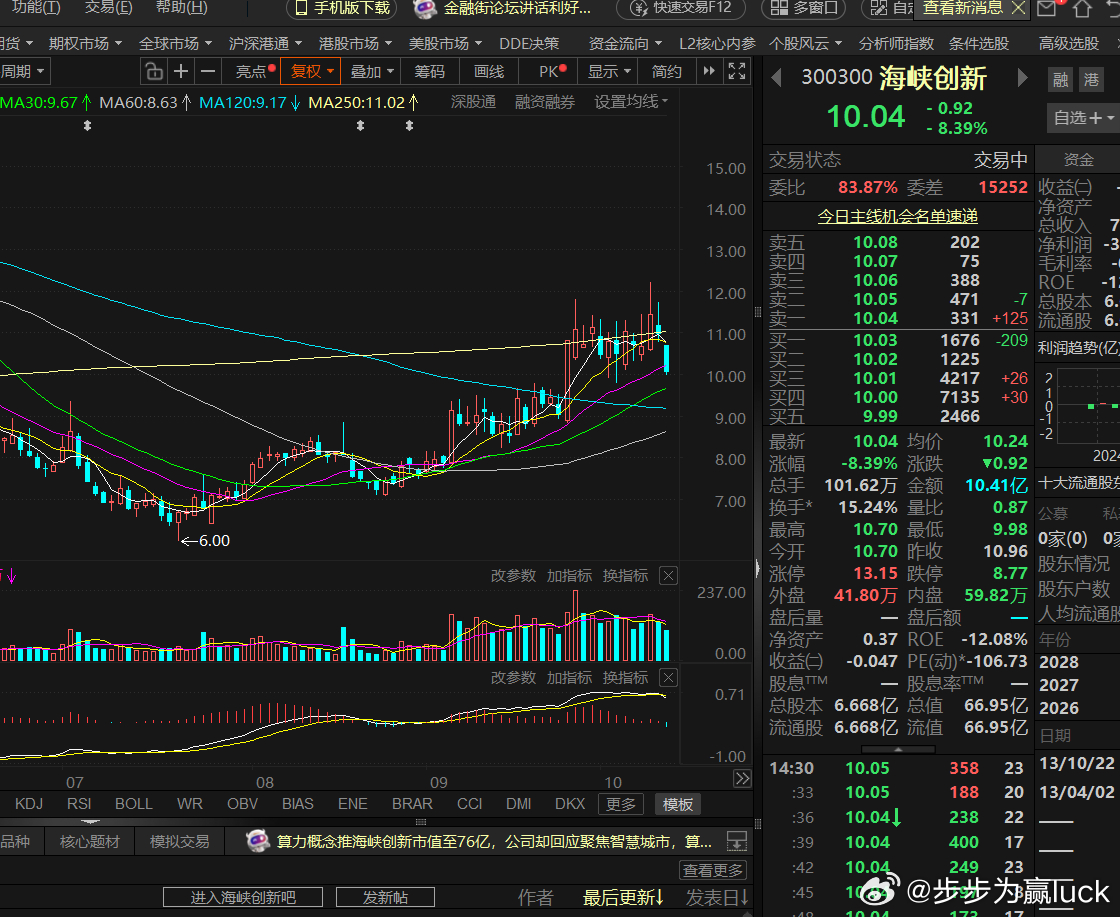
Task: Click the double-arrow more tools icon
Action: (x=709, y=71)
